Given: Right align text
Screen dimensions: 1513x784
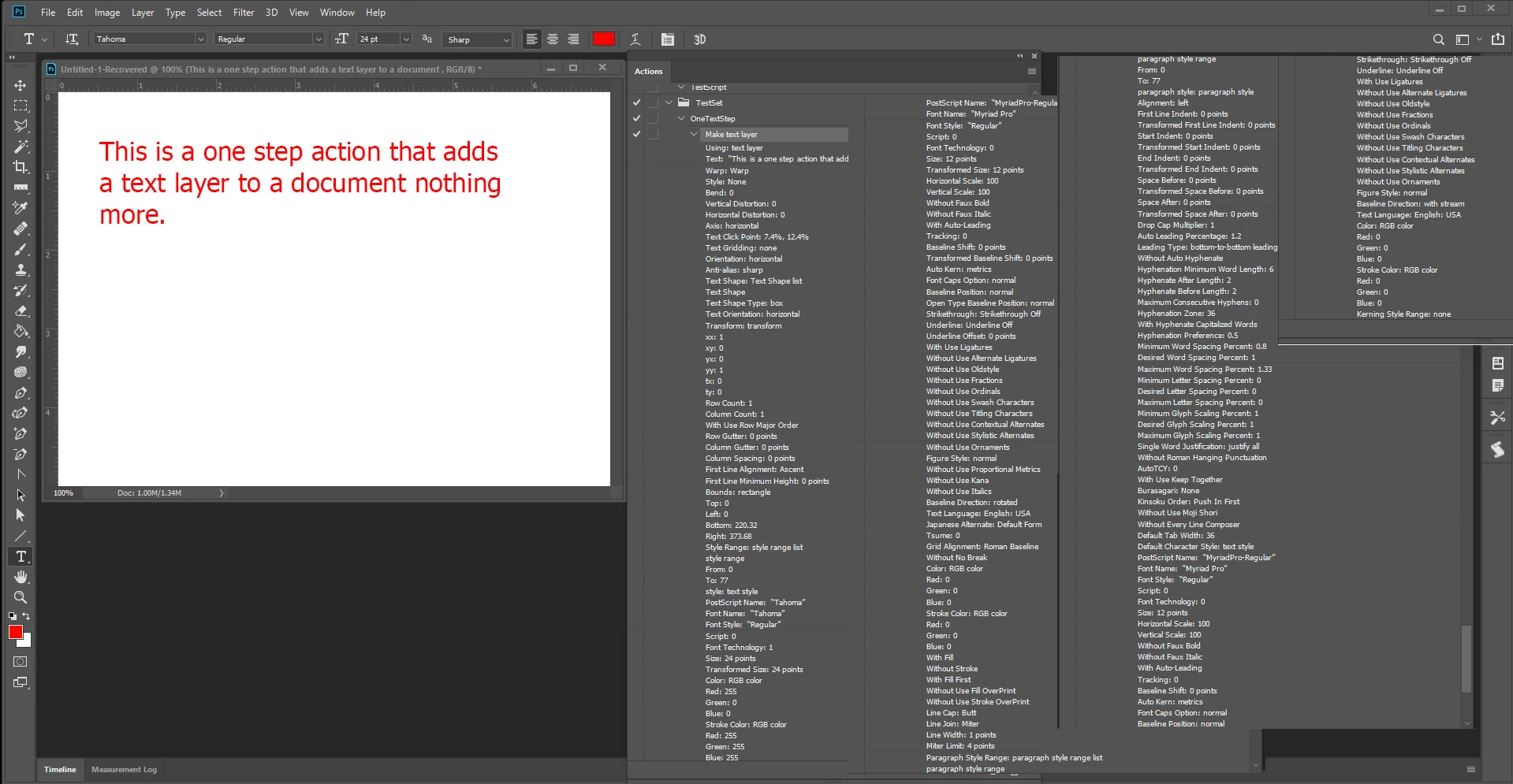Looking at the screenshot, I should tap(573, 39).
